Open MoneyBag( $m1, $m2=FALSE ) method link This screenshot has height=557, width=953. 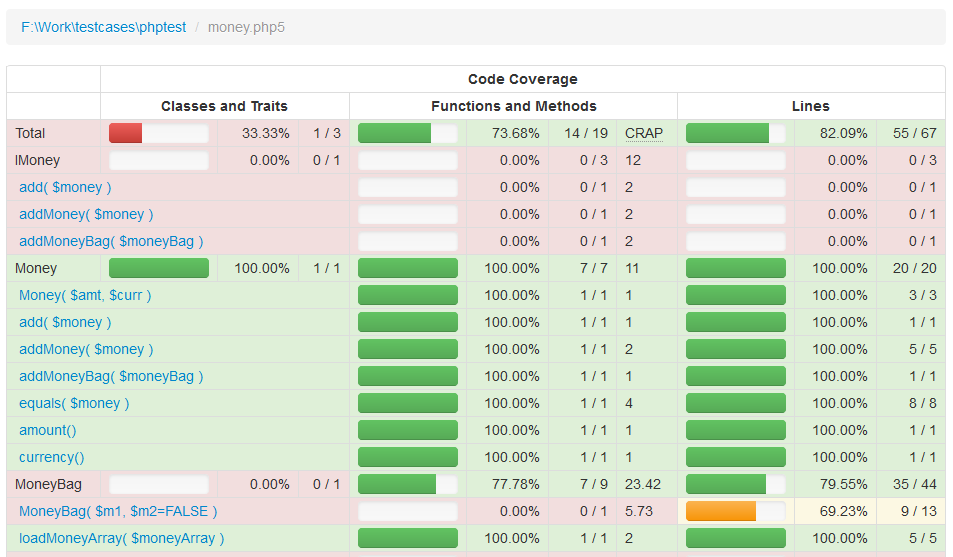click(x=118, y=511)
